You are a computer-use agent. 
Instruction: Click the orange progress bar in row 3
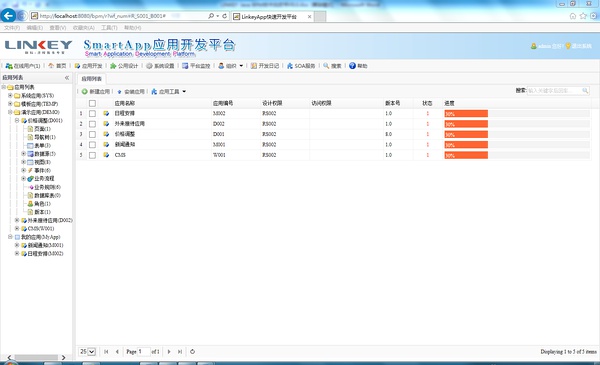click(x=466, y=134)
